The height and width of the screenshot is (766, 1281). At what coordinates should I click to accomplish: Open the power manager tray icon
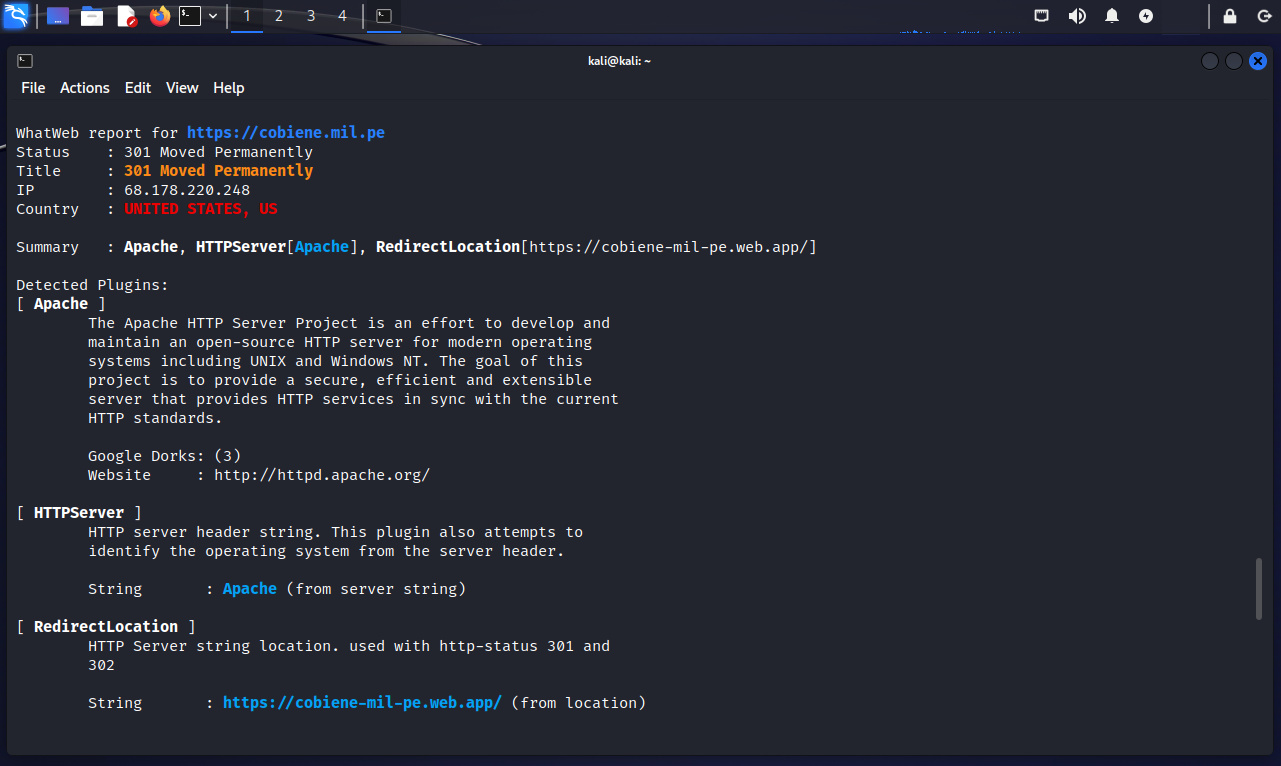pos(1146,16)
